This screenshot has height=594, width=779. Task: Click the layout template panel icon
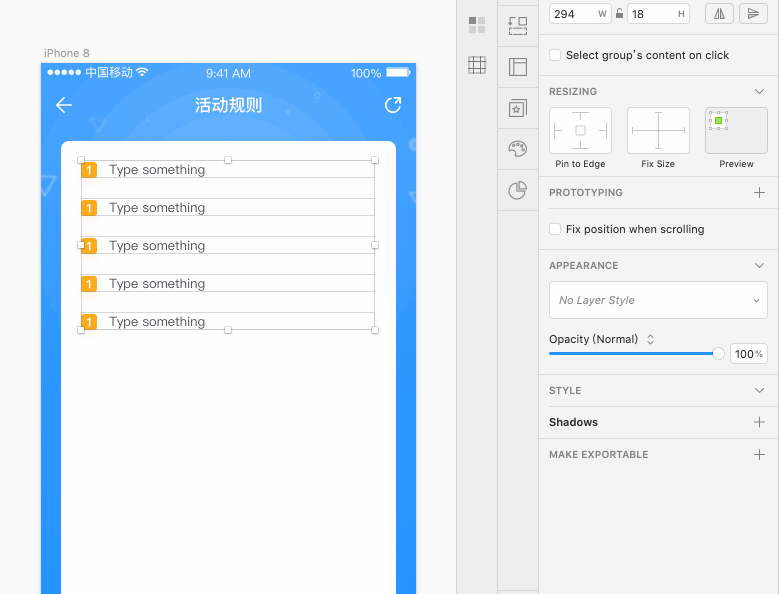tap(517, 67)
